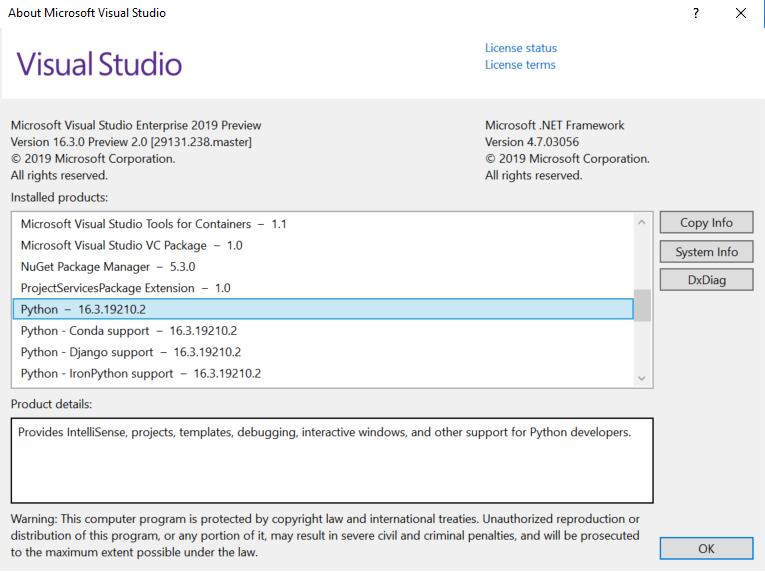Open System Info
Screen dimensions: 765x572
(706, 252)
